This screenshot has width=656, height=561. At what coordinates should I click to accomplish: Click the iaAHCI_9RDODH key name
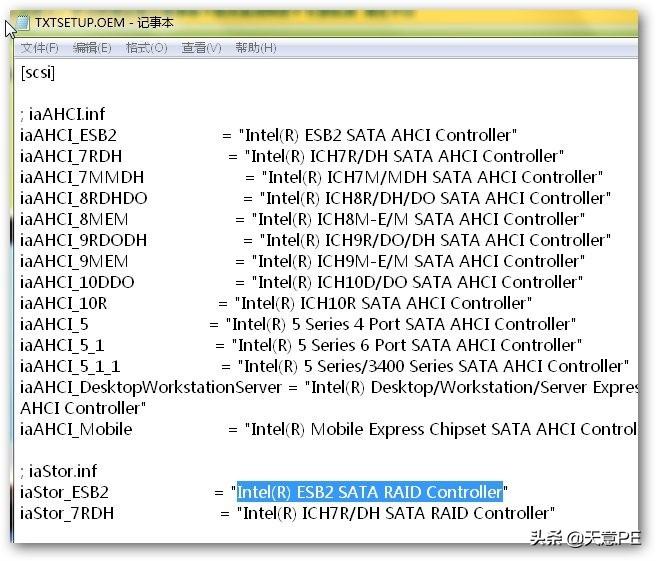pyautogui.click(x=84, y=241)
